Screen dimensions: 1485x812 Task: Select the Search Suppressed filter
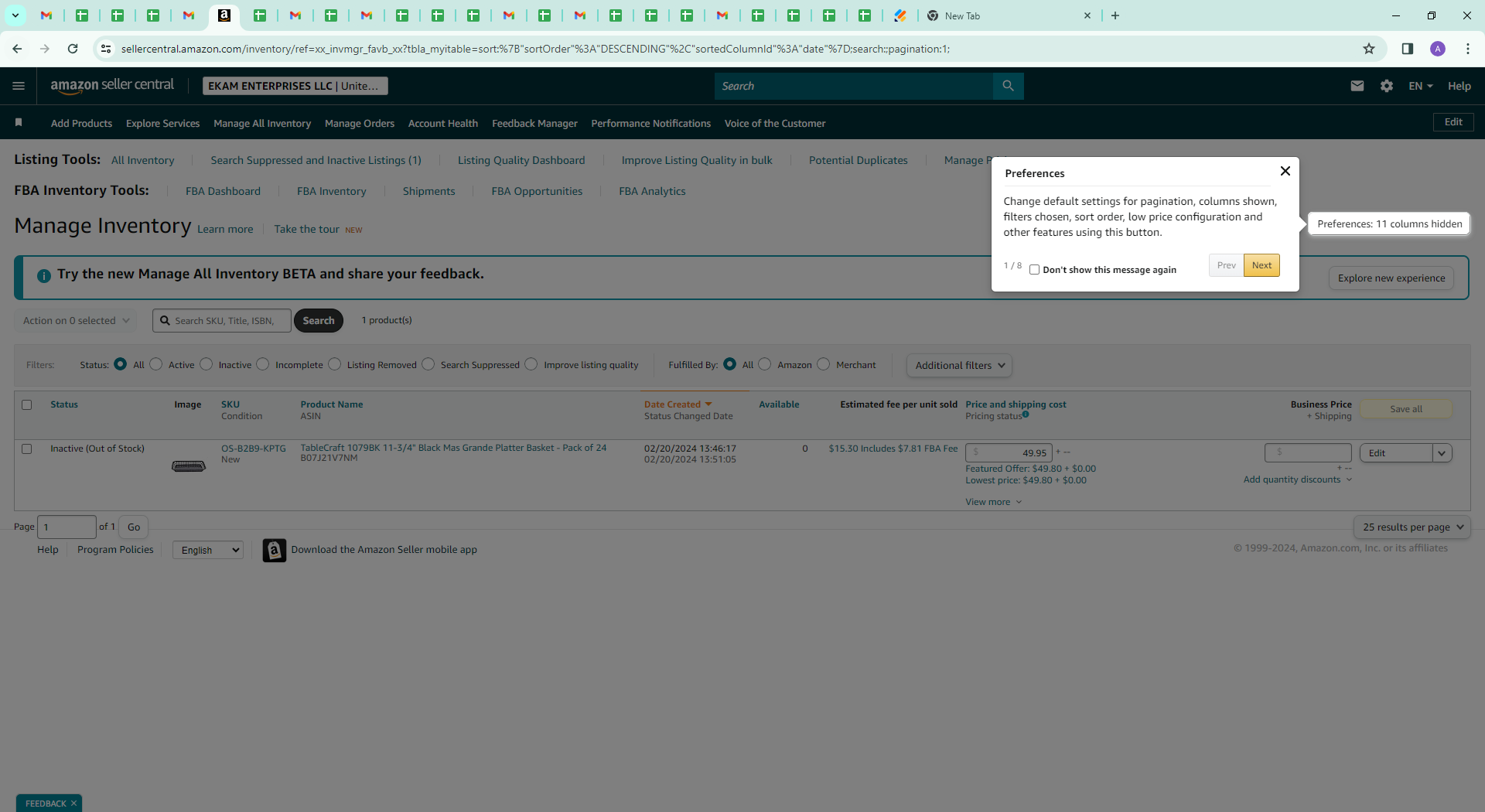428,364
